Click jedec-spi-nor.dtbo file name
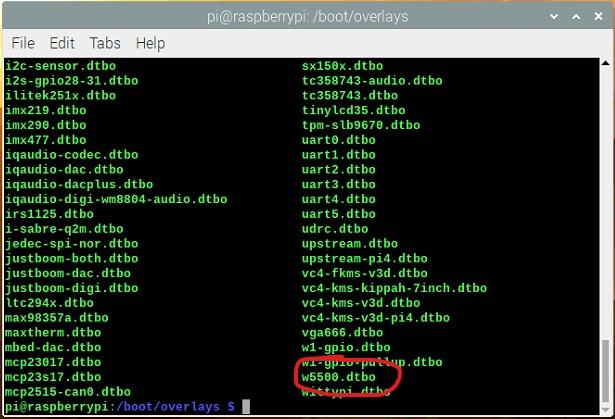The width and height of the screenshot is (615, 419). click(x=72, y=244)
